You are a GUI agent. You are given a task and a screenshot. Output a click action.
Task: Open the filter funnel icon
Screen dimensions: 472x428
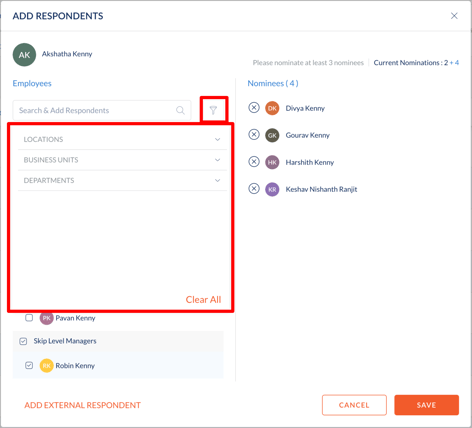[x=213, y=110]
